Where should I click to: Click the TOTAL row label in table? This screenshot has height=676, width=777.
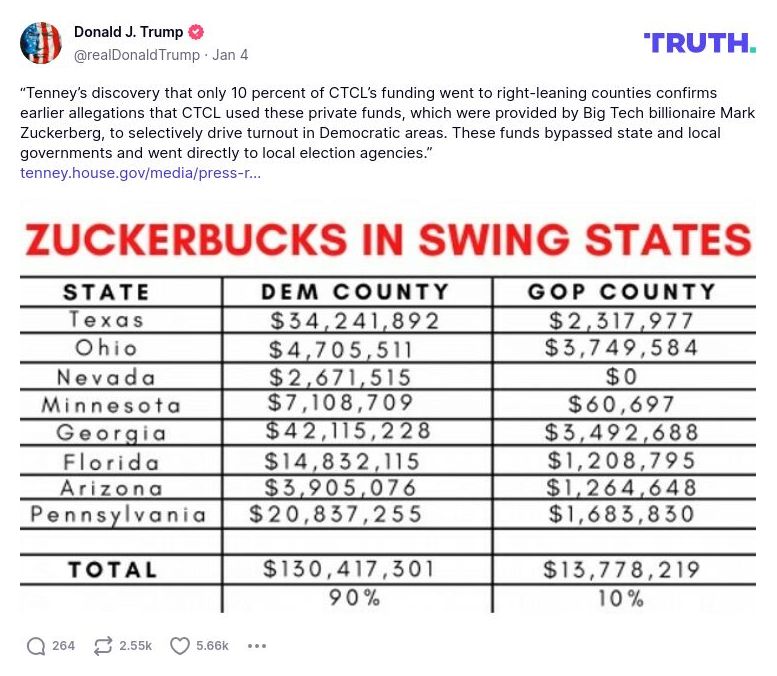click(112, 569)
